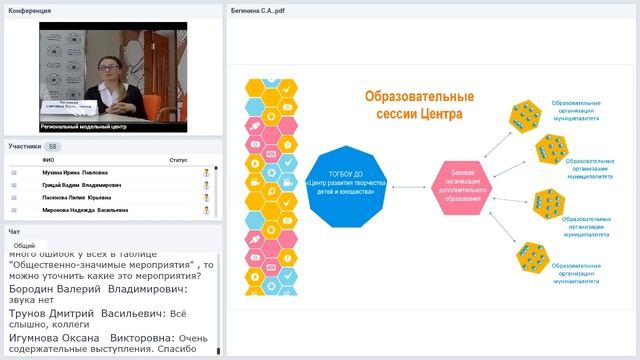Click status icon for Миронова Надежда Васильевна

(207, 211)
